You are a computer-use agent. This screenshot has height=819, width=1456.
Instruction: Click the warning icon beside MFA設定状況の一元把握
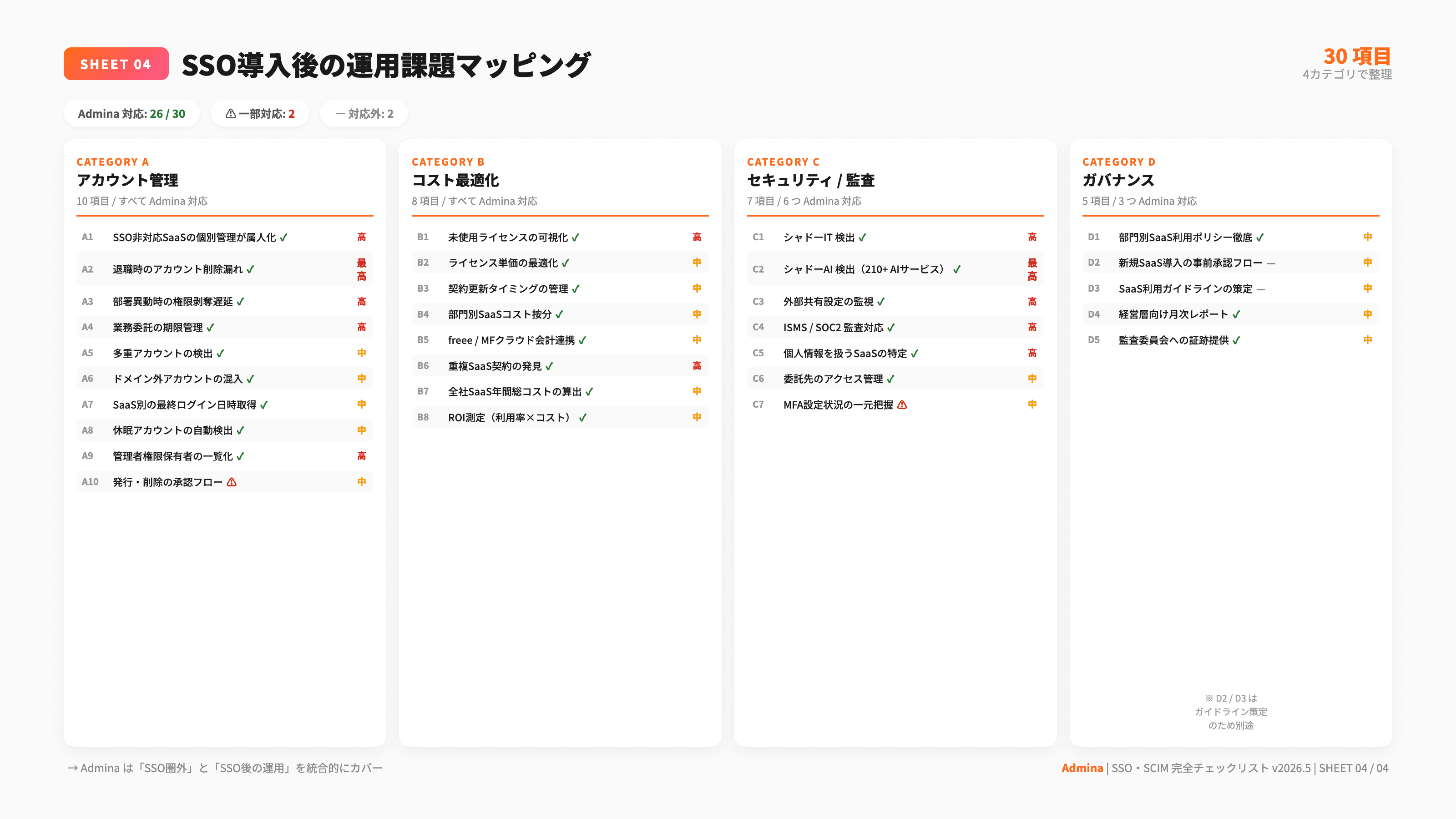902,404
